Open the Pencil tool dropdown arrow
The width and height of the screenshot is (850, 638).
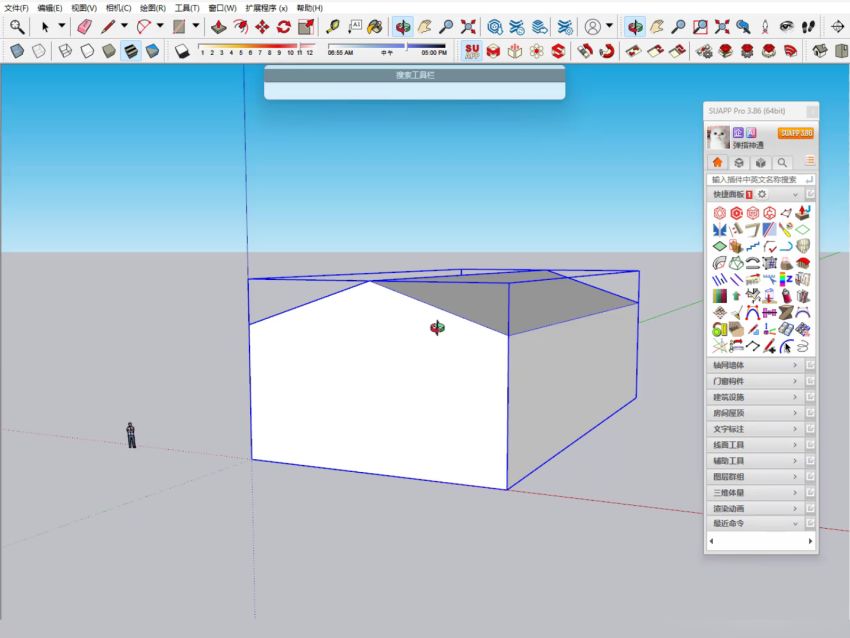124,26
